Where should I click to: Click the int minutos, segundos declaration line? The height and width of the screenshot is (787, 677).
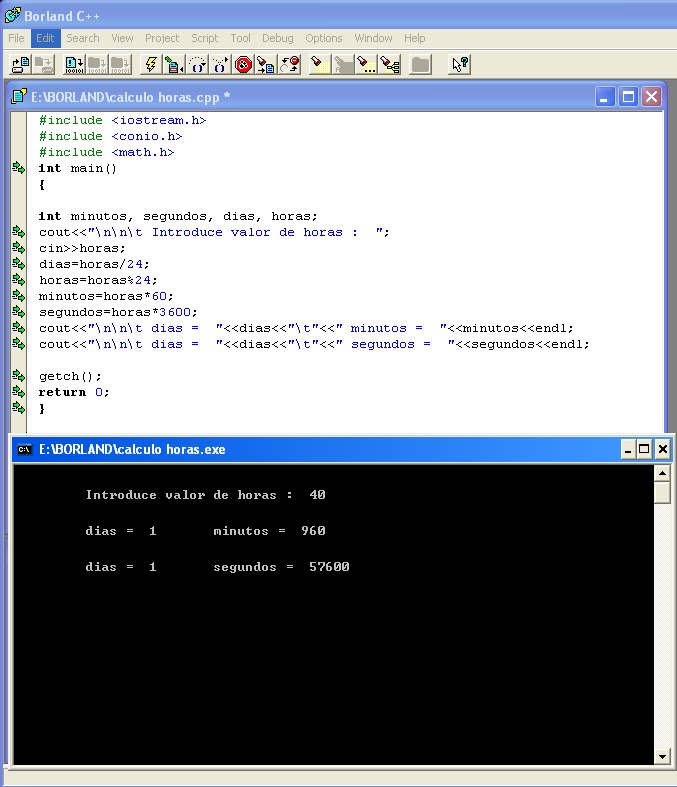coord(178,216)
